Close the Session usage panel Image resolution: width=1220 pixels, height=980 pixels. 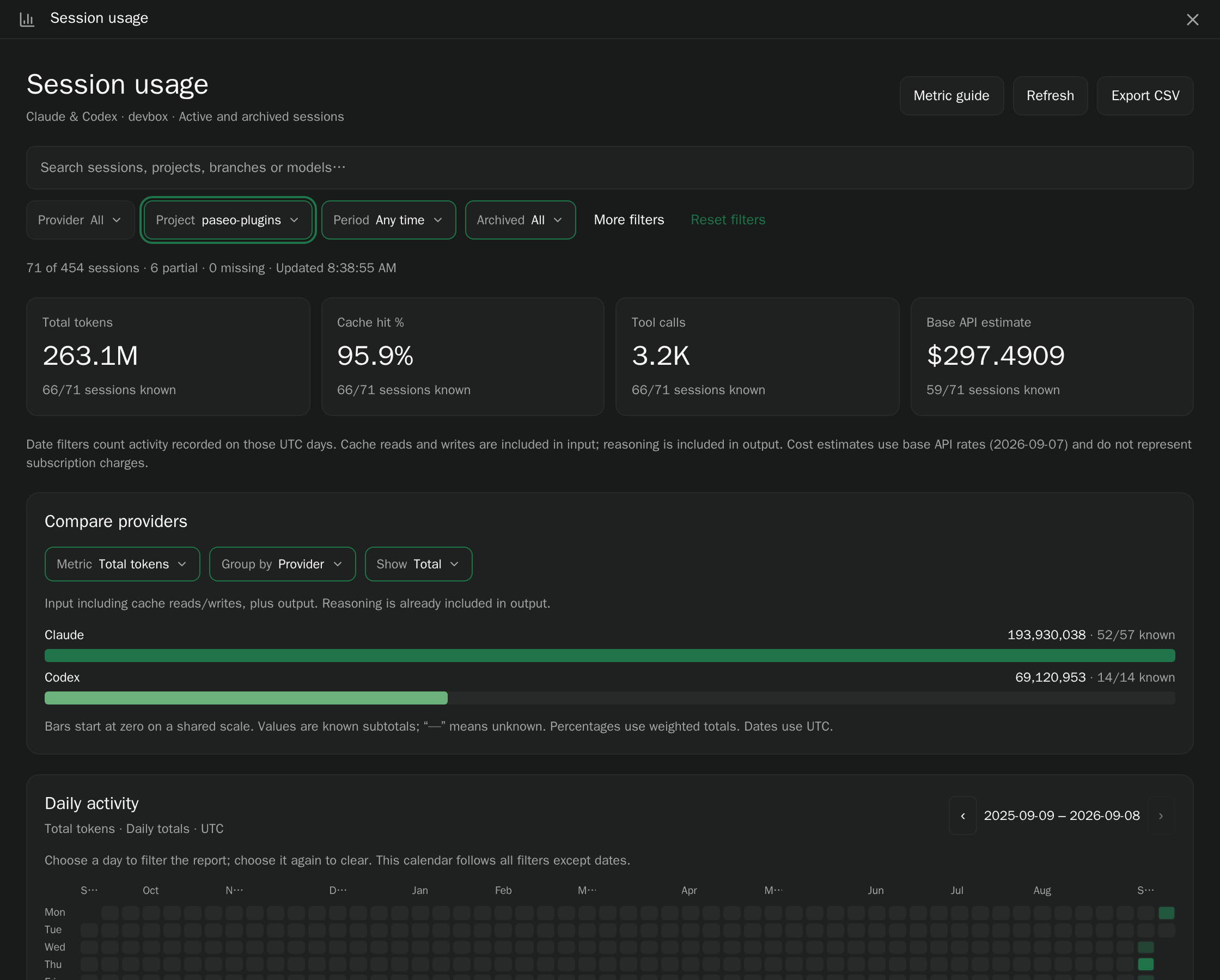pyautogui.click(x=1192, y=20)
